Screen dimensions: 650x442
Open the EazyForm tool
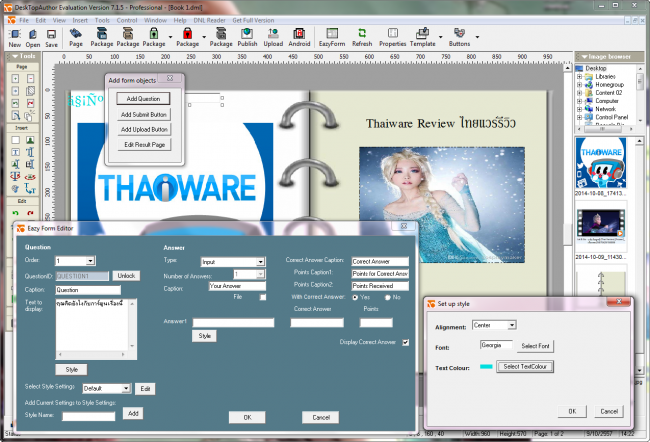click(x=332, y=37)
